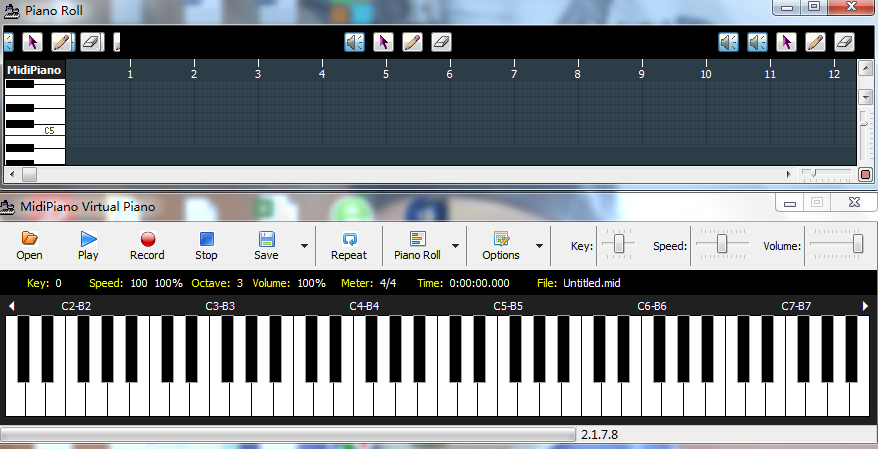
Task: Click the Meter 4/4 status value
Action: [387, 283]
